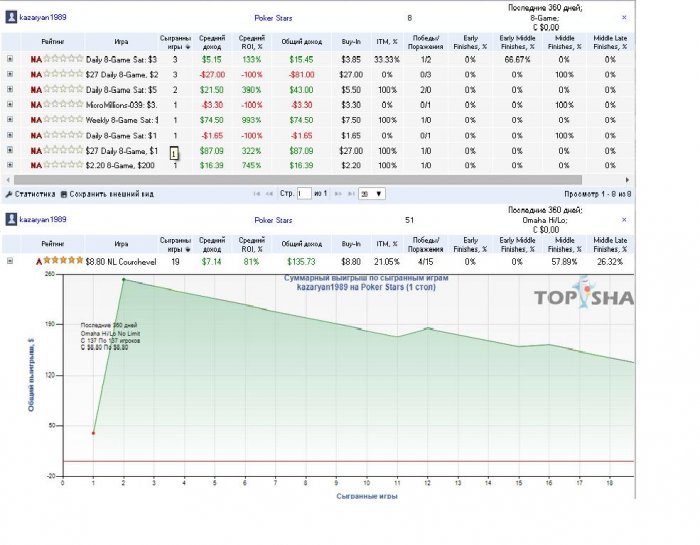
Task: Sort by Сыгранны игры column in 8-Game table
Action: coord(175,42)
